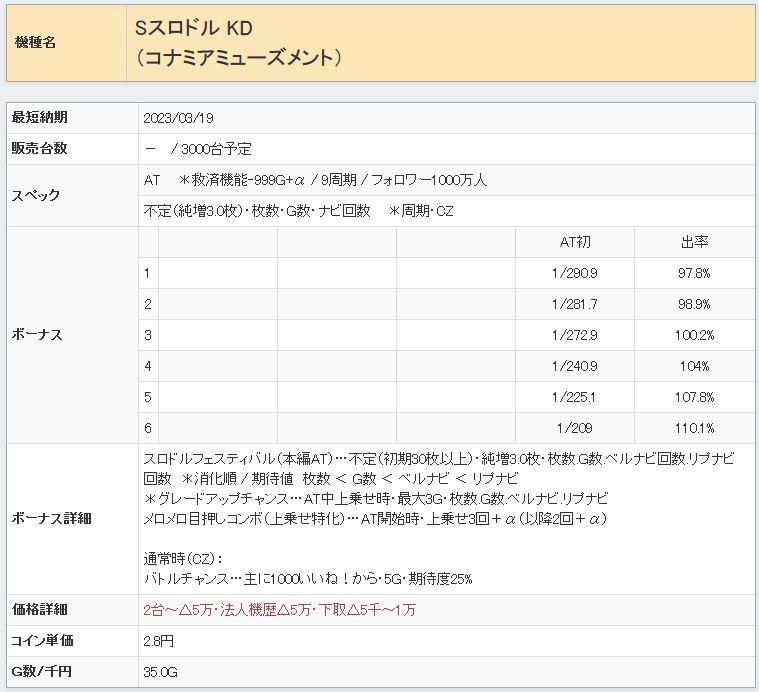The image size is (759, 692).
Task: Select the 1/240.9 probability cell
Action: [x=575, y=366]
